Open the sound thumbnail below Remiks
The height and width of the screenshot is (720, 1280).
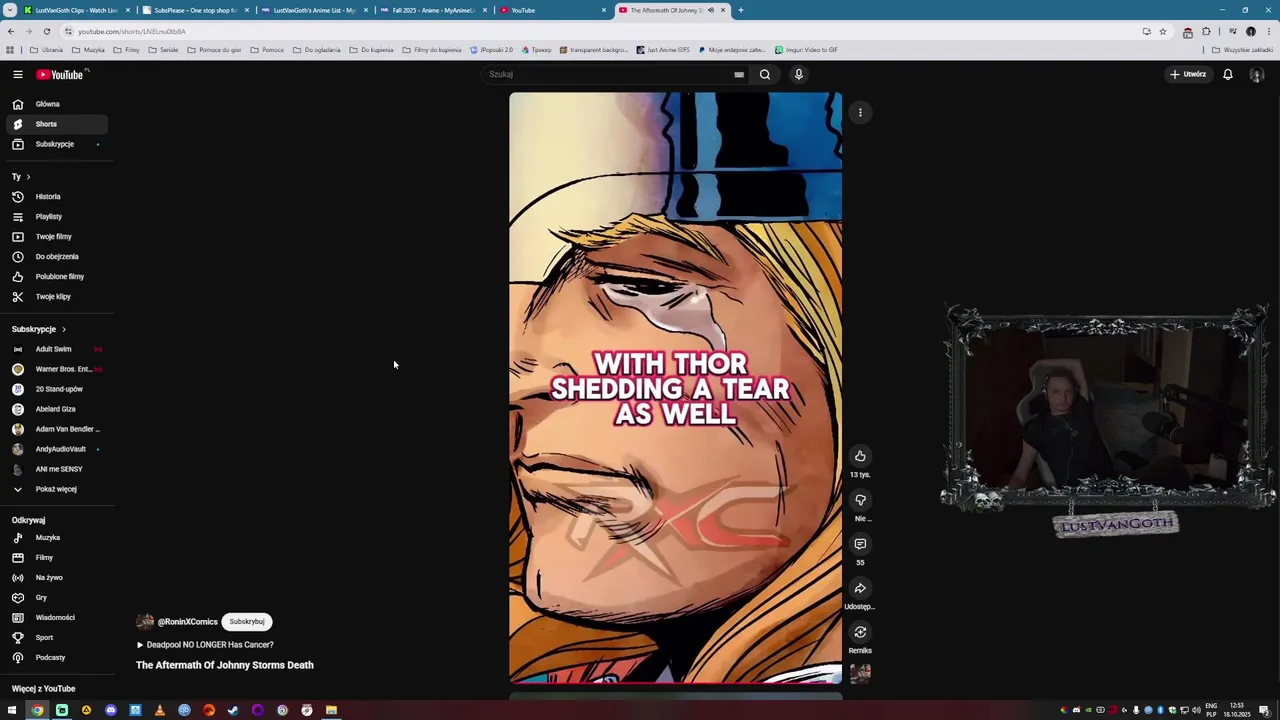pyautogui.click(x=860, y=673)
